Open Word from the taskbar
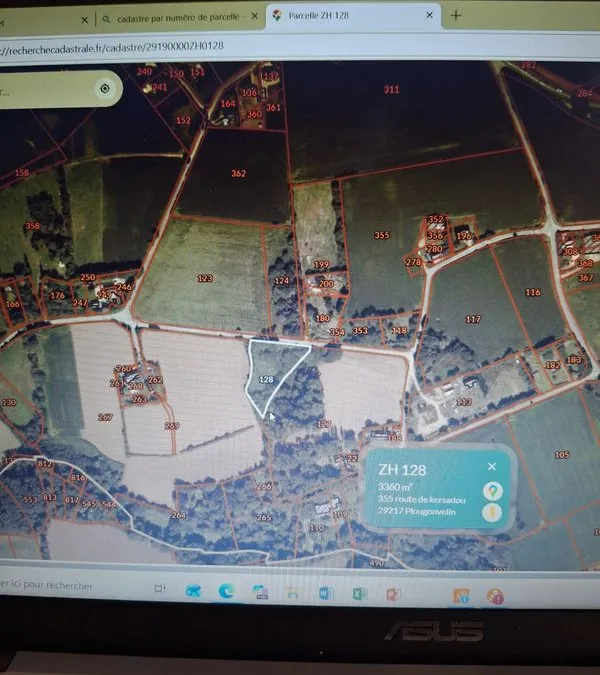This screenshot has height=675, width=600. point(326,594)
